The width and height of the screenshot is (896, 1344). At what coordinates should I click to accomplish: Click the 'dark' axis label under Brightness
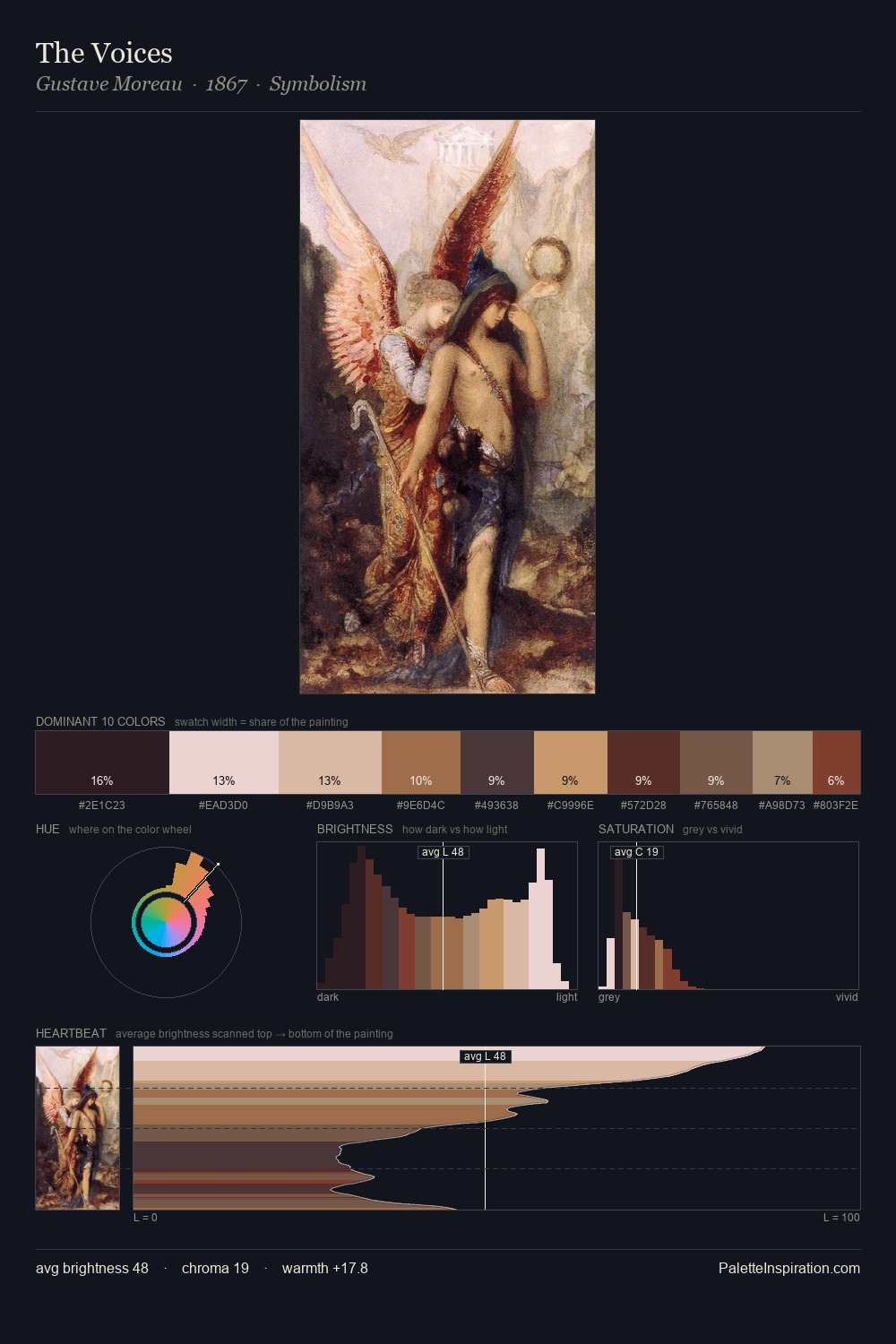coord(328,996)
